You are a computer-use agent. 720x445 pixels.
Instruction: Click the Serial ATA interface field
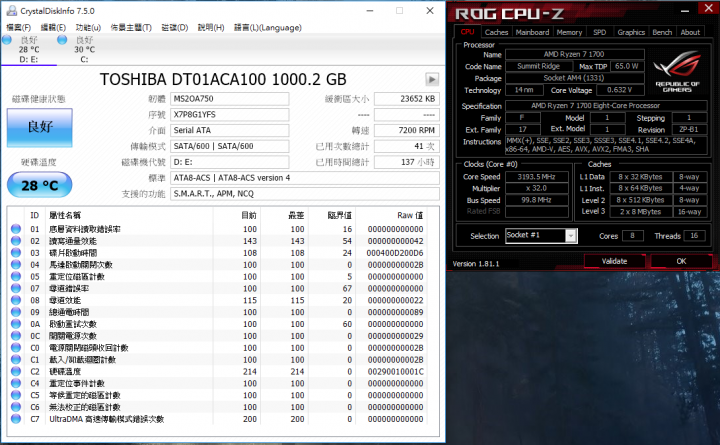(x=230, y=130)
